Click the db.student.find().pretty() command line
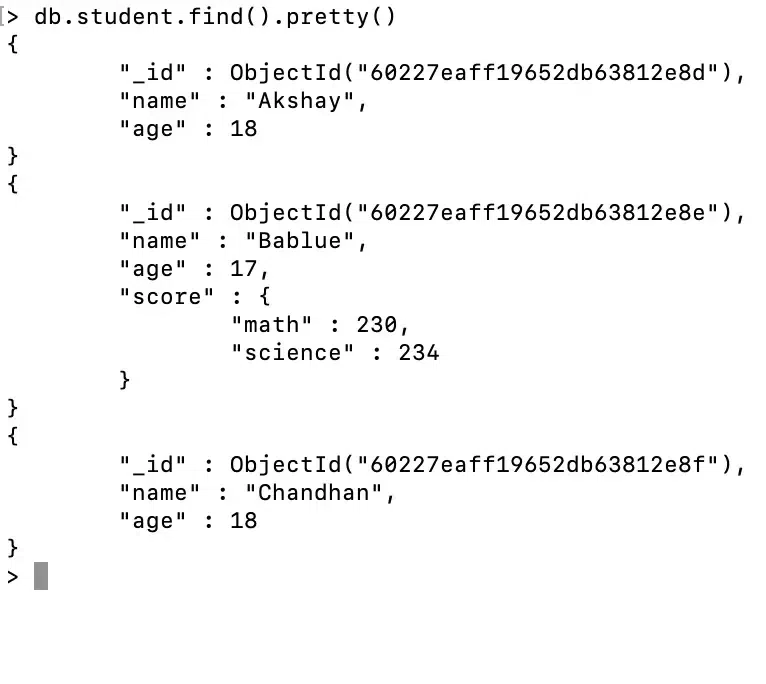 215,17
